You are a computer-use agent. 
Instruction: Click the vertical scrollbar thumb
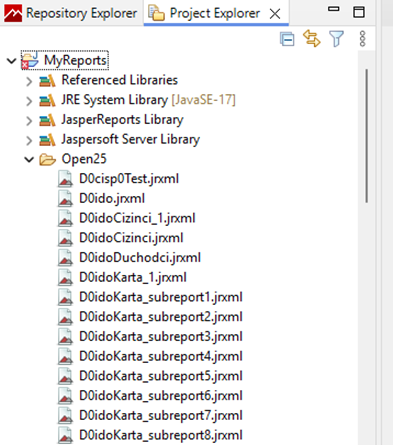pos(366,135)
